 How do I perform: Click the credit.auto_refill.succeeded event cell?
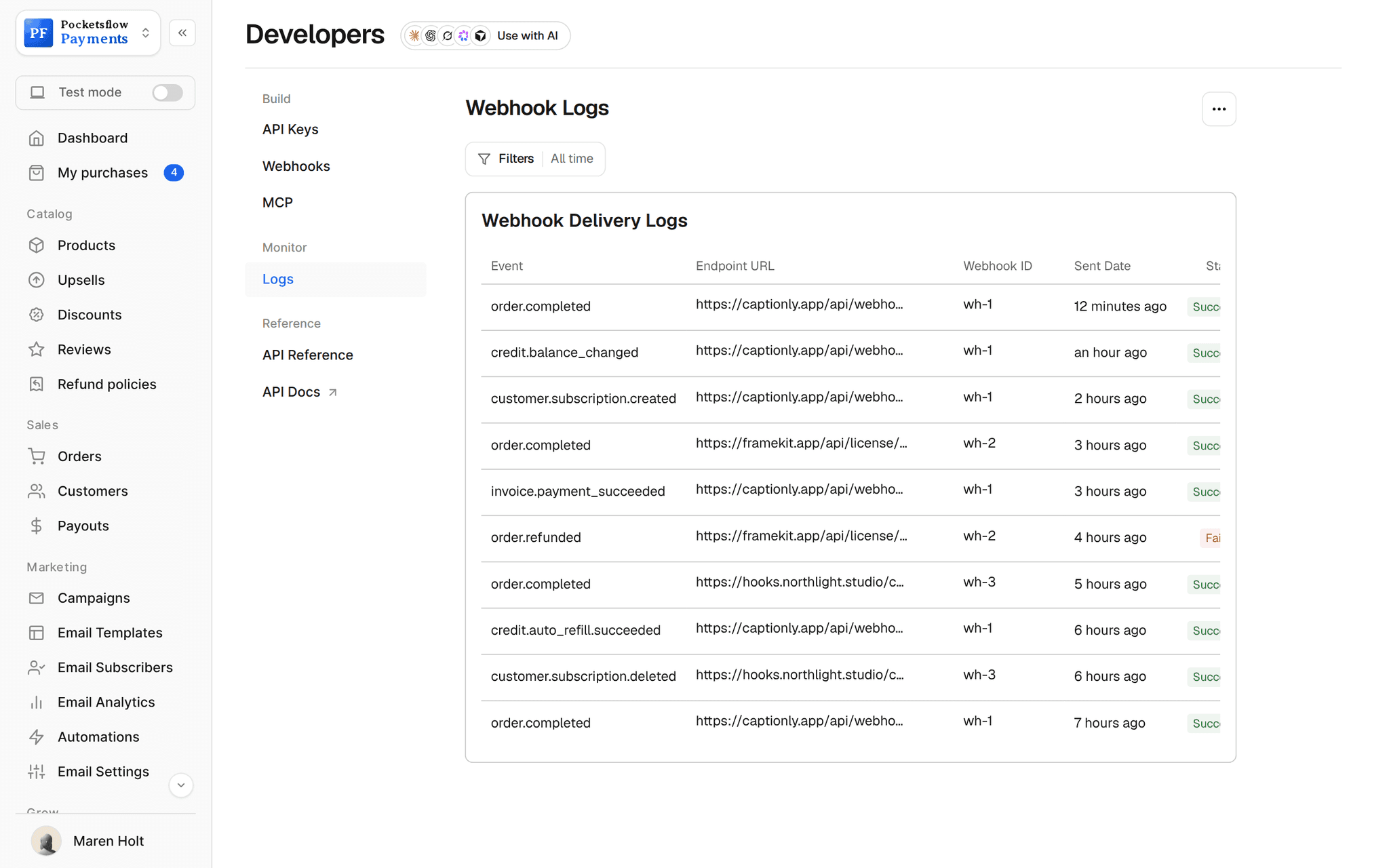576,631
